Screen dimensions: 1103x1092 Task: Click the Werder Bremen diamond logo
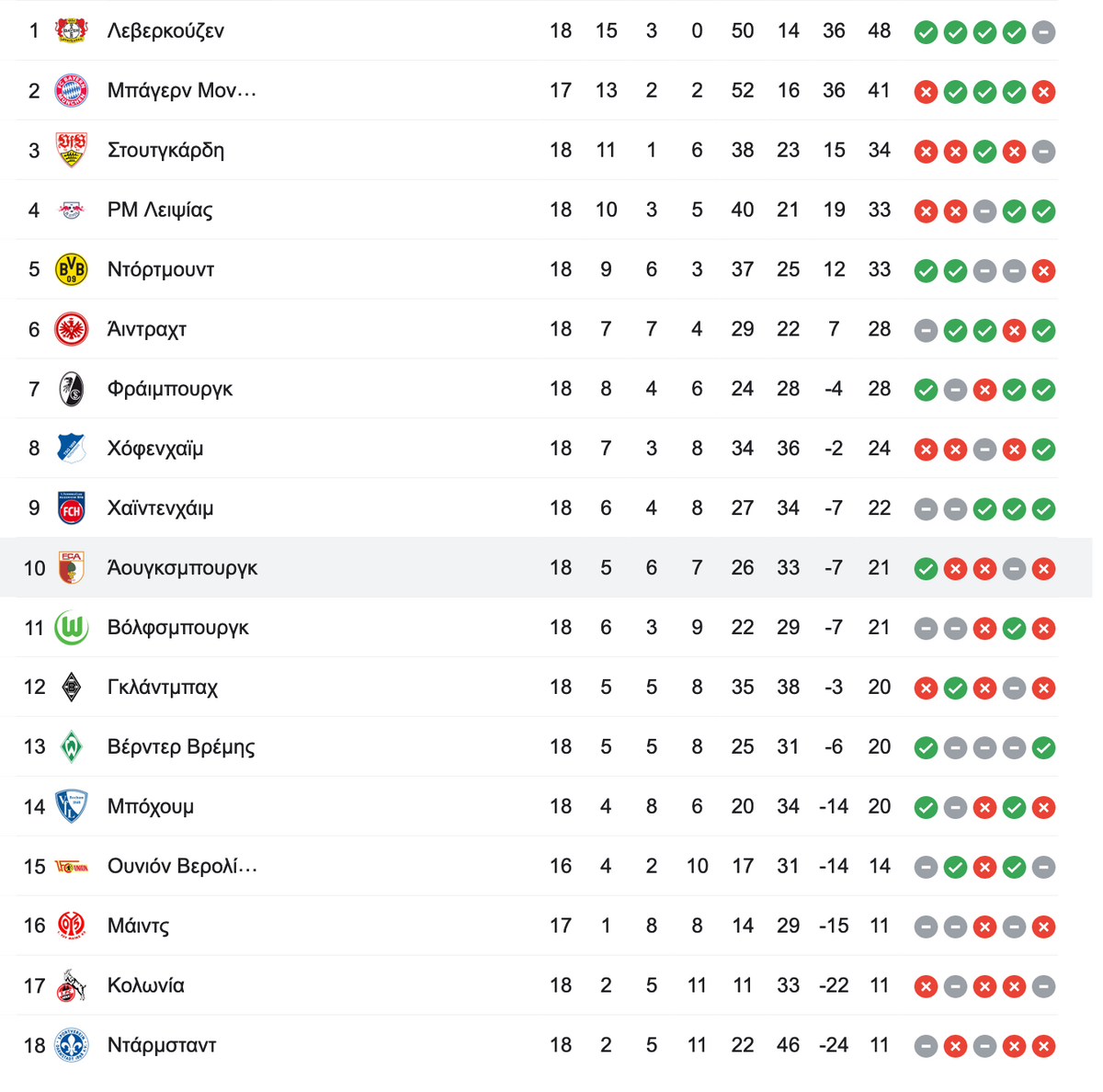(x=71, y=746)
